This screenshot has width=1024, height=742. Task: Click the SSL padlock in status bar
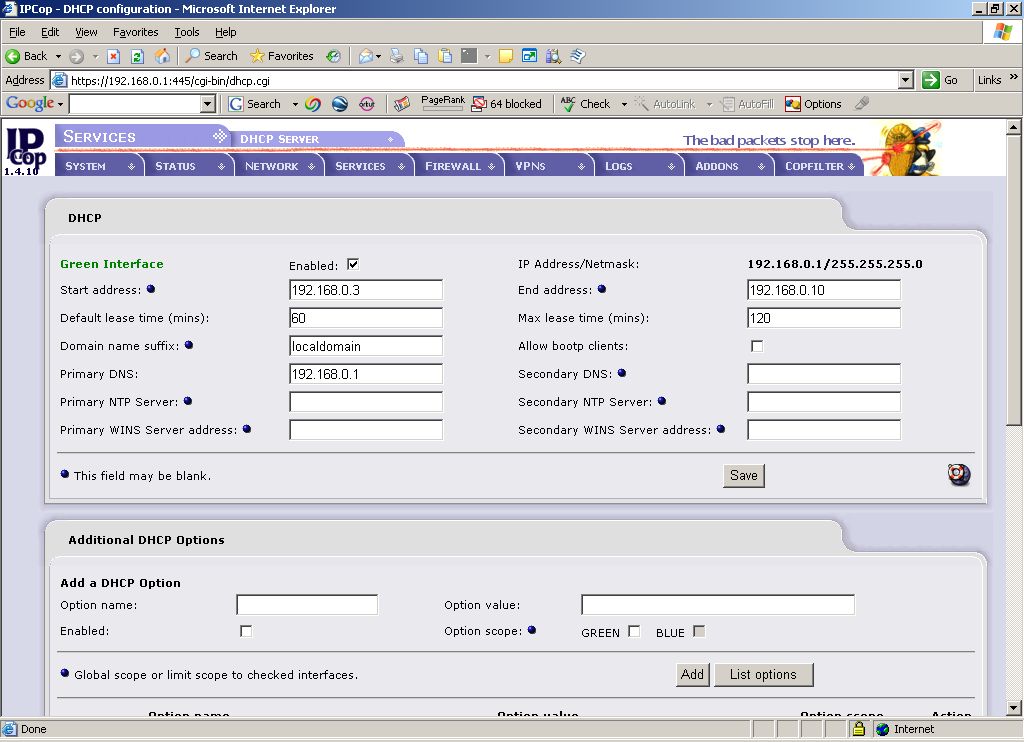pos(859,729)
